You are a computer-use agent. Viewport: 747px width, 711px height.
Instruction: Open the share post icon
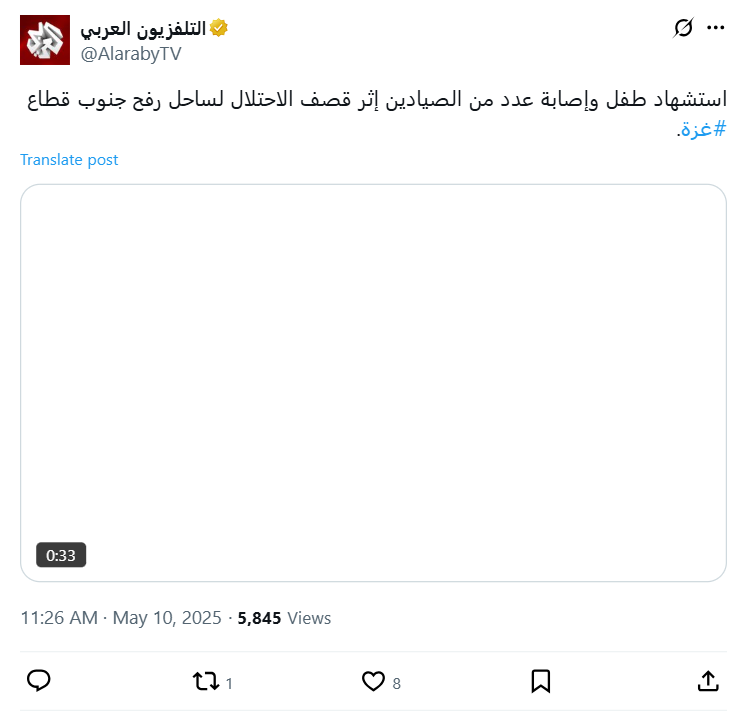click(x=707, y=681)
